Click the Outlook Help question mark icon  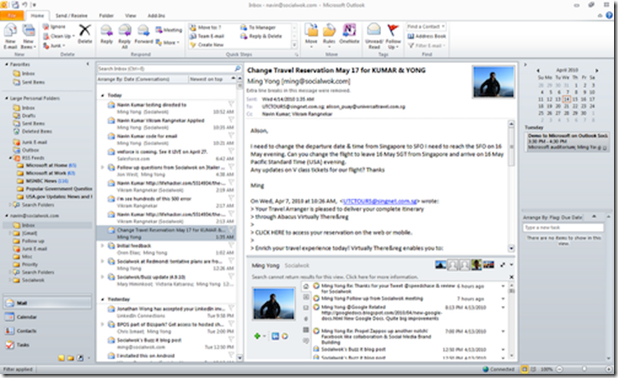pyautogui.click(x=609, y=15)
